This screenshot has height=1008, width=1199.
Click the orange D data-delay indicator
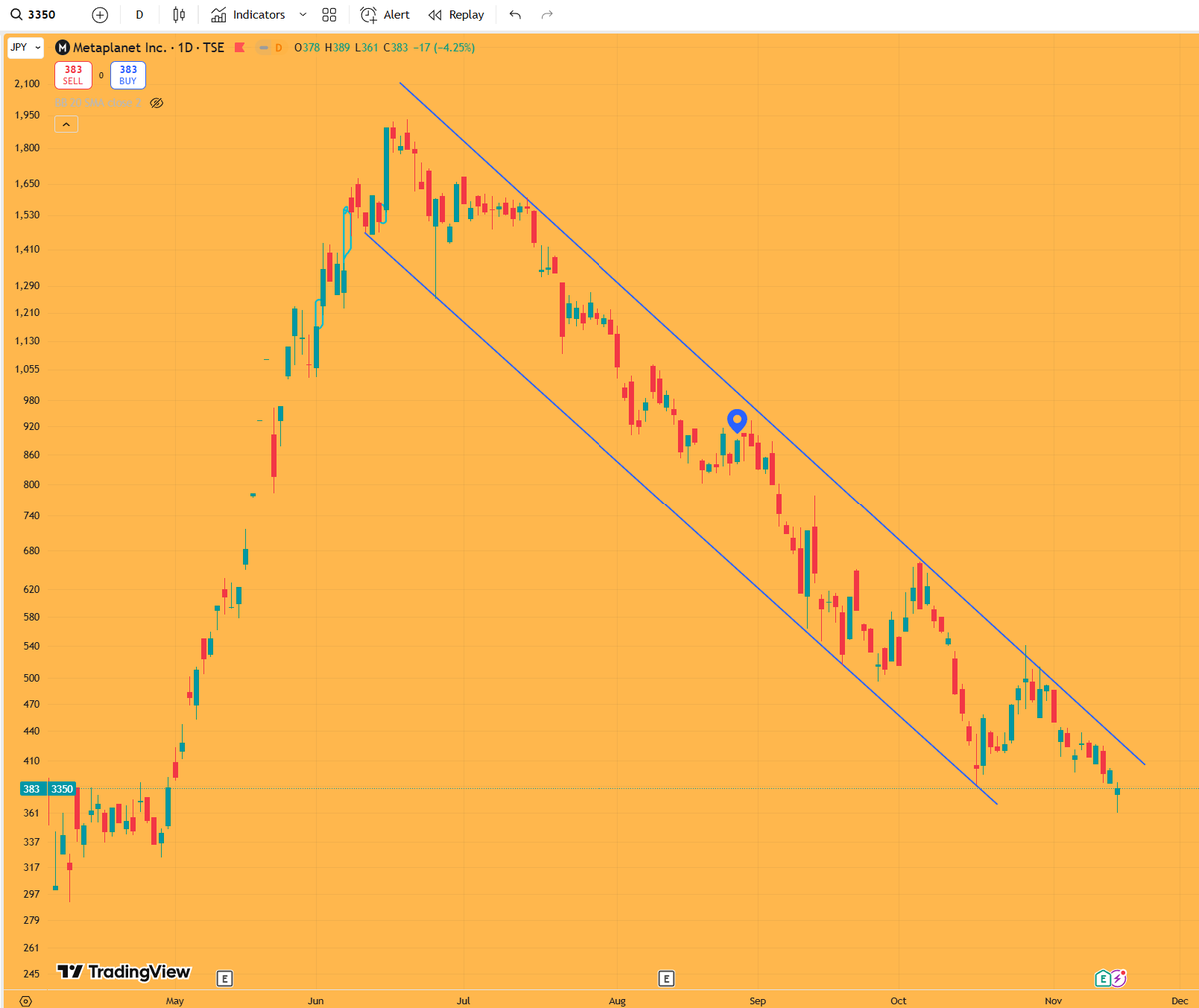[278, 48]
